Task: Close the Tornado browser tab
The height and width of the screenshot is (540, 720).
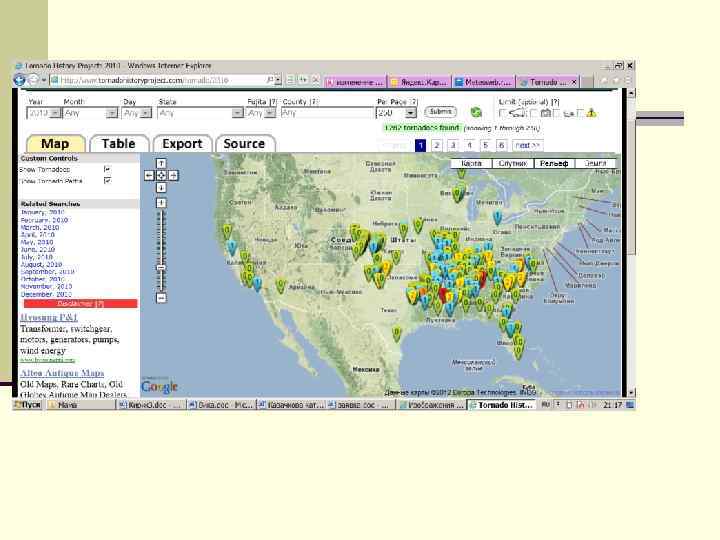Action: pyautogui.click(x=574, y=82)
